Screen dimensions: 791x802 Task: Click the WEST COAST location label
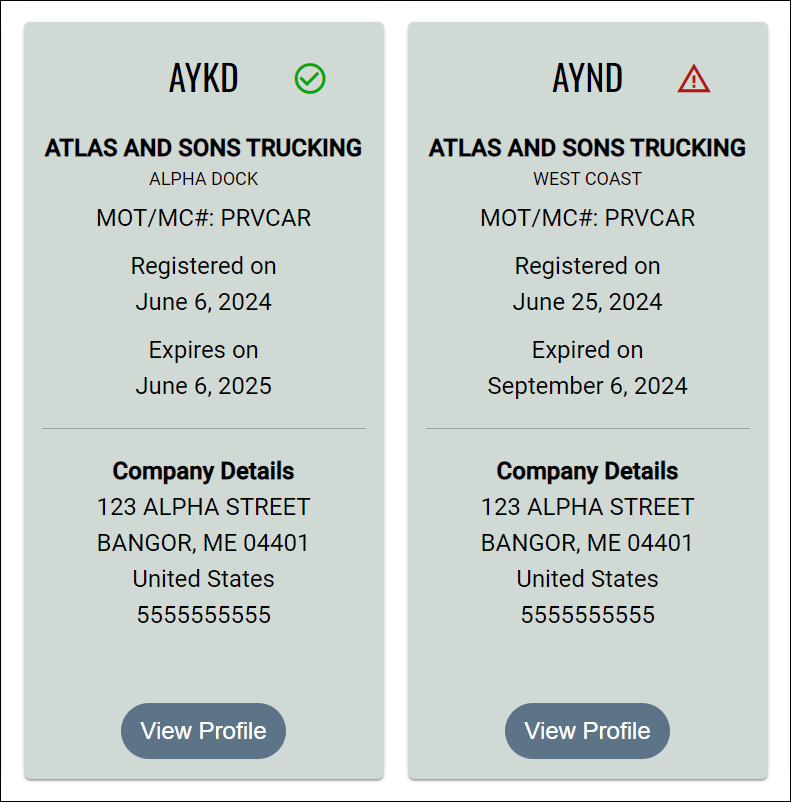[x=587, y=179]
